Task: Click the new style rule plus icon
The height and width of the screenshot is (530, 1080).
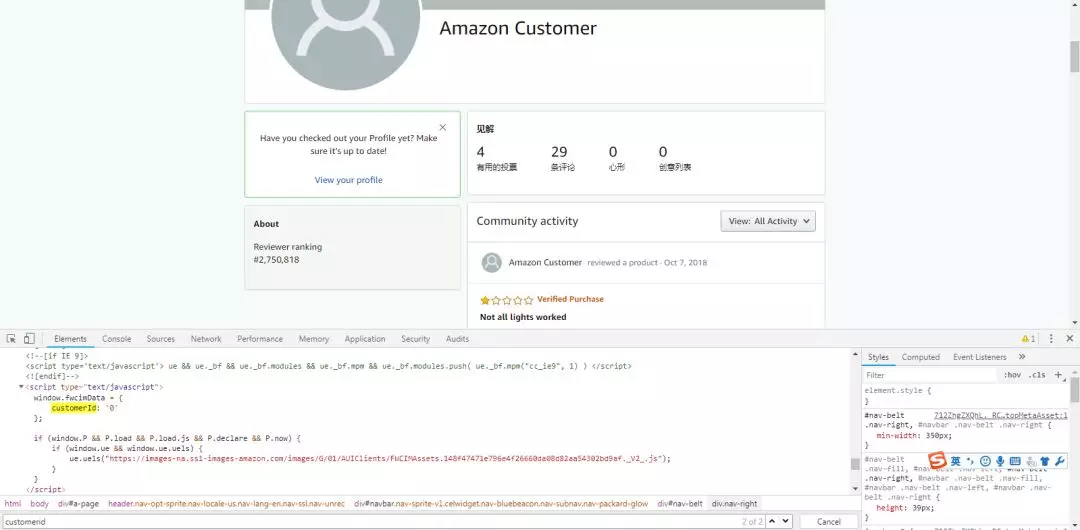Action: [1058, 375]
